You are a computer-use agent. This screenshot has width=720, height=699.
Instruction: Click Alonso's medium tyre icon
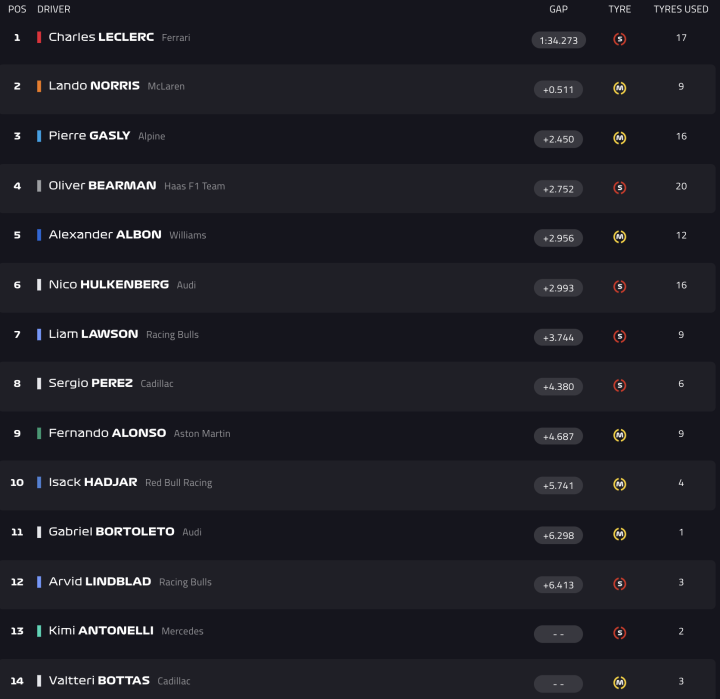click(x=619, y=435)
